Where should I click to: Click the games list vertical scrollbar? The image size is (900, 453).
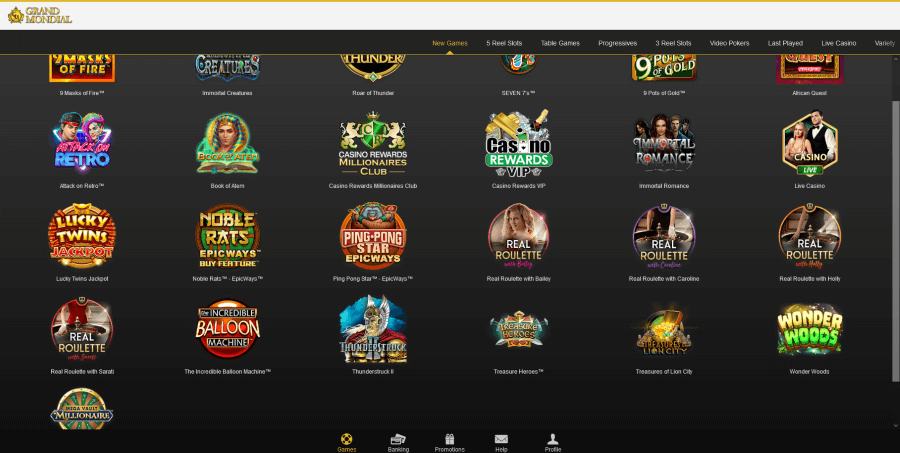click(896, 241)
